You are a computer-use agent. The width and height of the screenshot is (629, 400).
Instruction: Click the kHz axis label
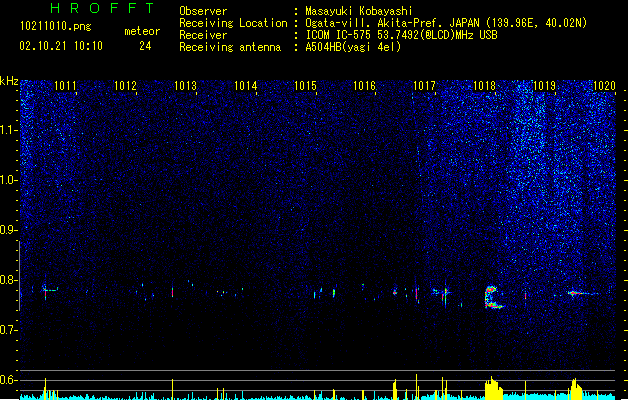(x=9, y=81)
